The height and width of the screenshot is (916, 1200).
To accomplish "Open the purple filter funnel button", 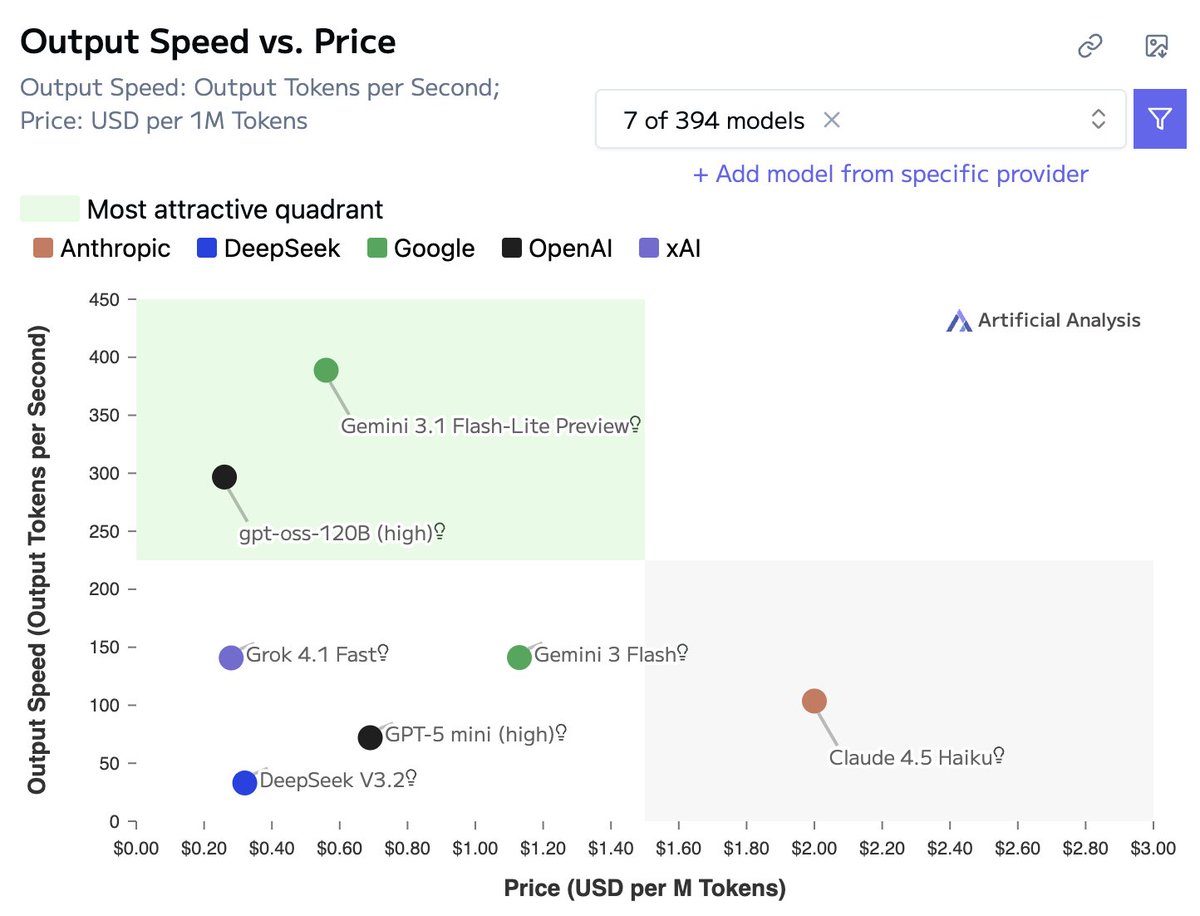I will point(1159,120).
